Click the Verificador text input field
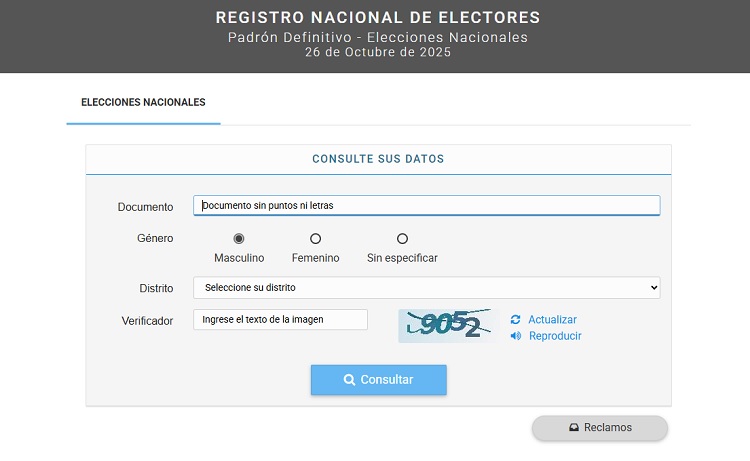This screenshot has width=750, height=461. tap(280, 320)
